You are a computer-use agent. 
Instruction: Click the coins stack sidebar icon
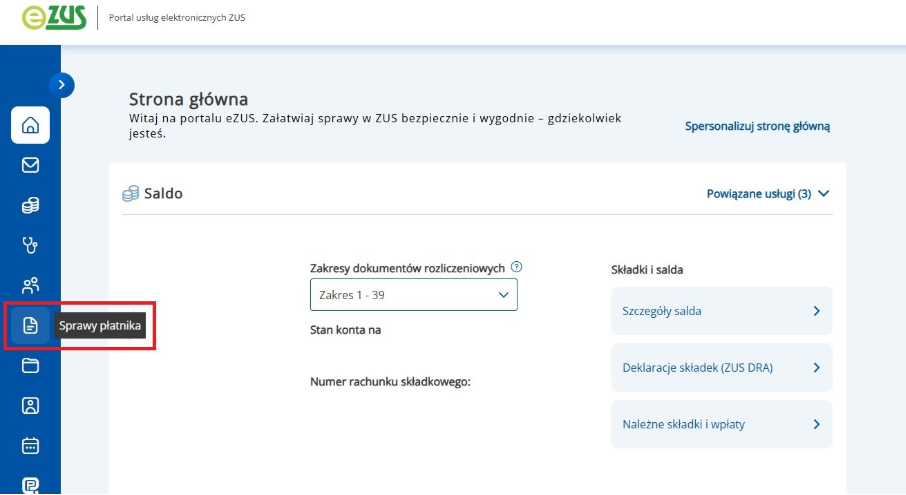click(30, 205)
